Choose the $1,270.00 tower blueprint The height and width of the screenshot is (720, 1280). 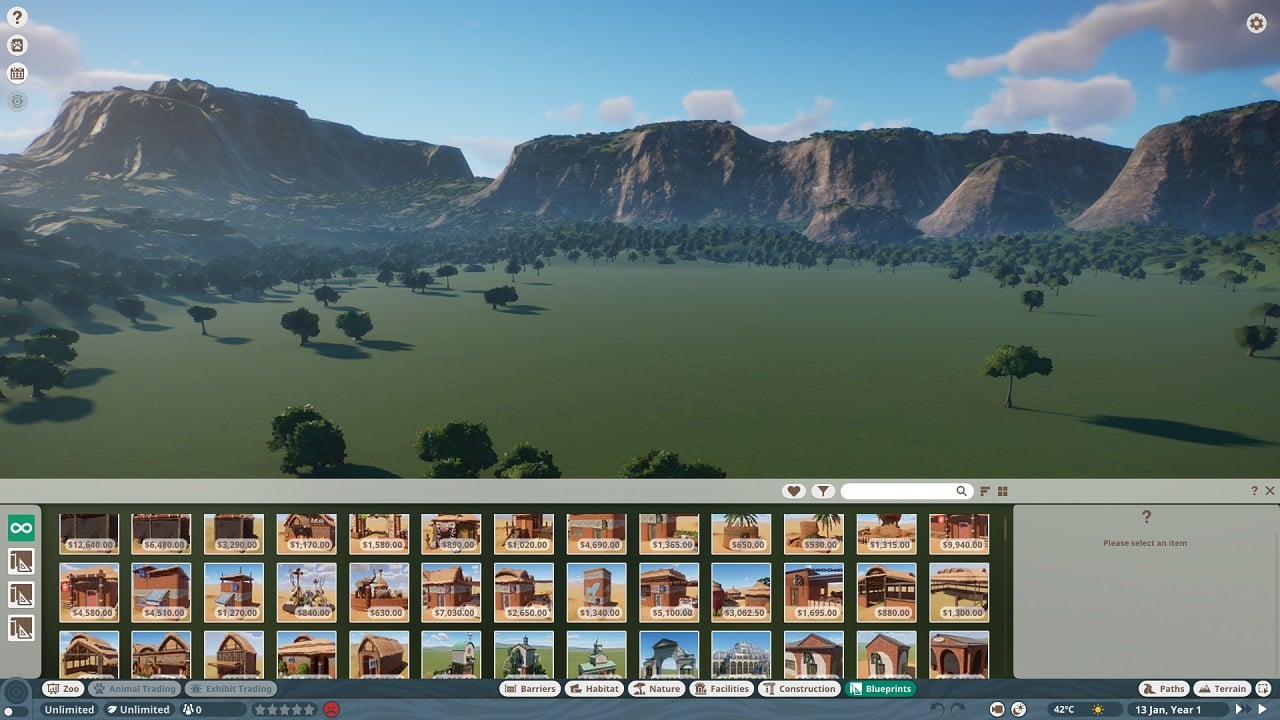click(x=234, y=592)
